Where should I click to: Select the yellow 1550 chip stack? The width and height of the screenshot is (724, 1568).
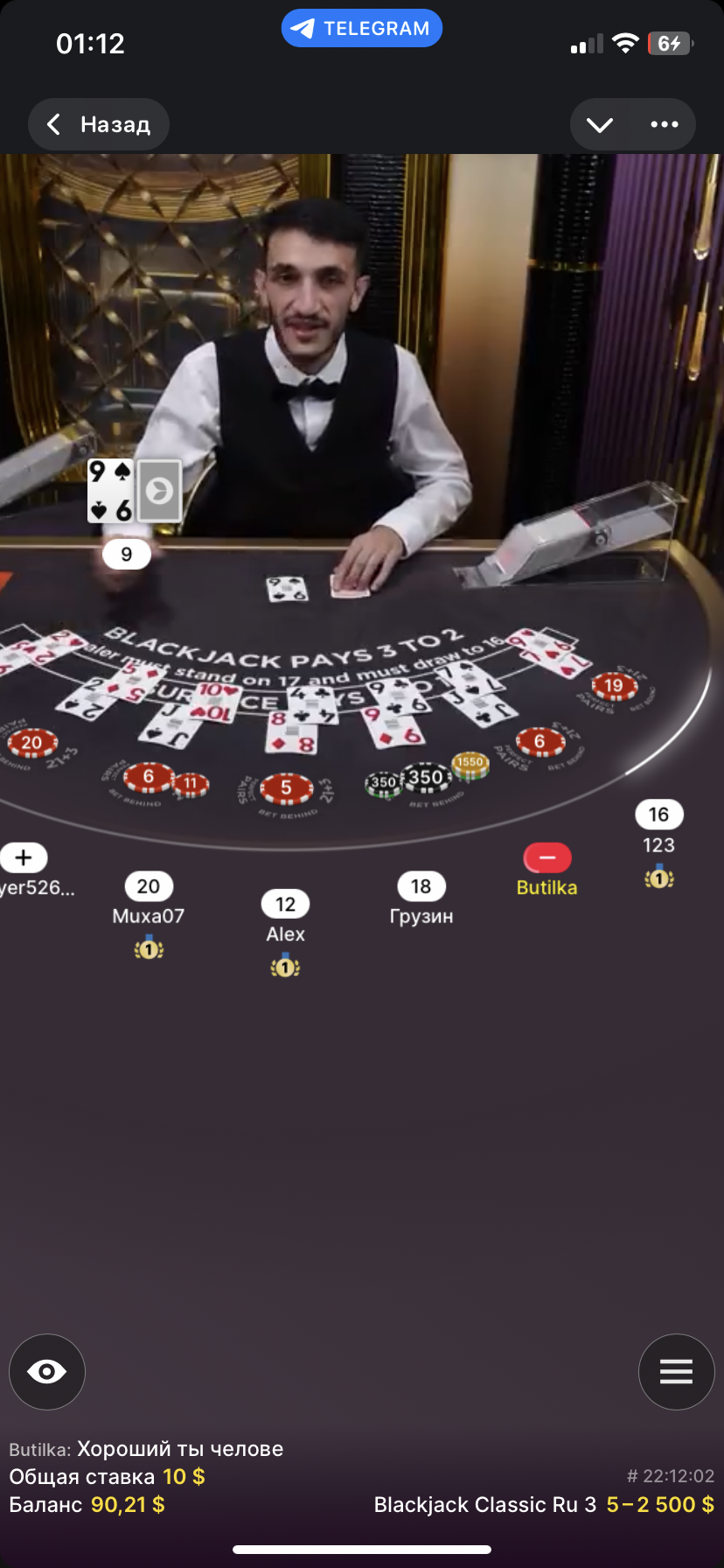pyautogui.click(x=470, y=765)
